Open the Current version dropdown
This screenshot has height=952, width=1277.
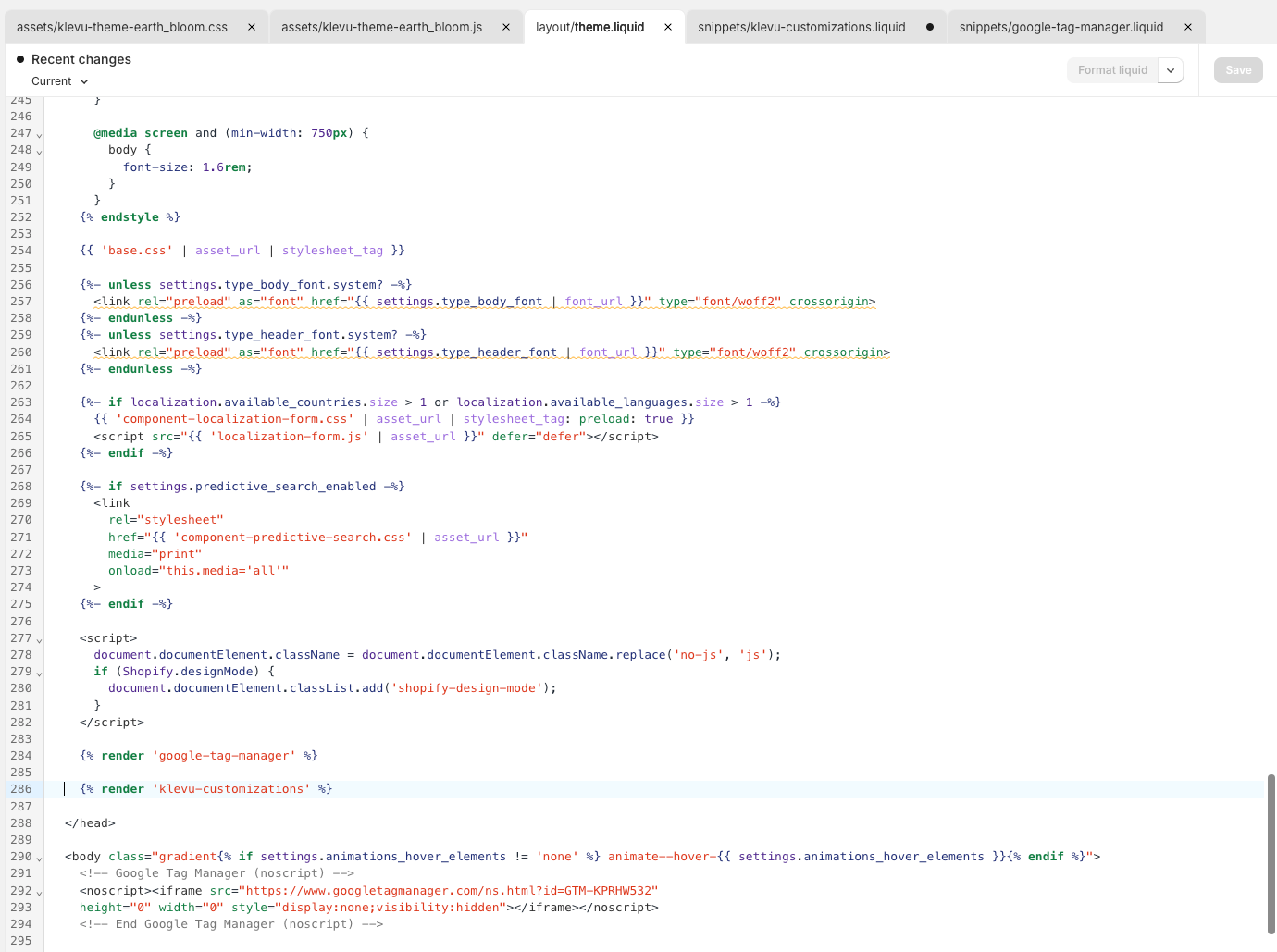pos(60,81)
